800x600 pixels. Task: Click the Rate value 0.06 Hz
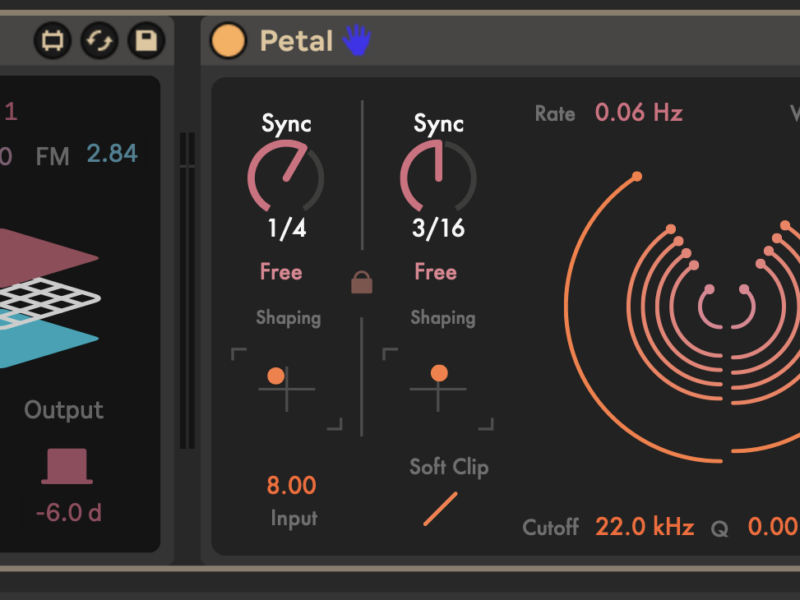[638, 113]
